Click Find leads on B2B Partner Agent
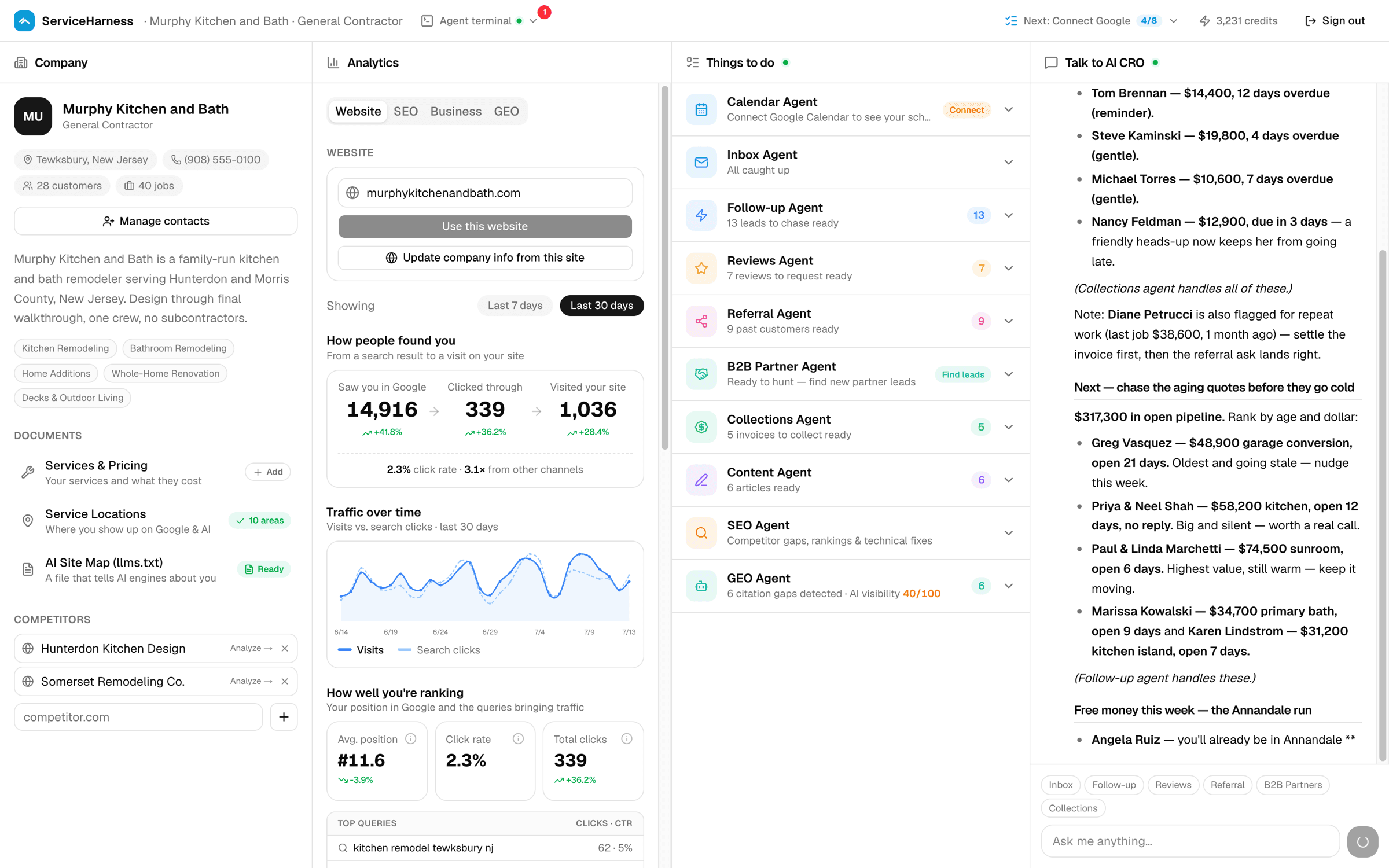1389x868 pixels. [963, 374]
